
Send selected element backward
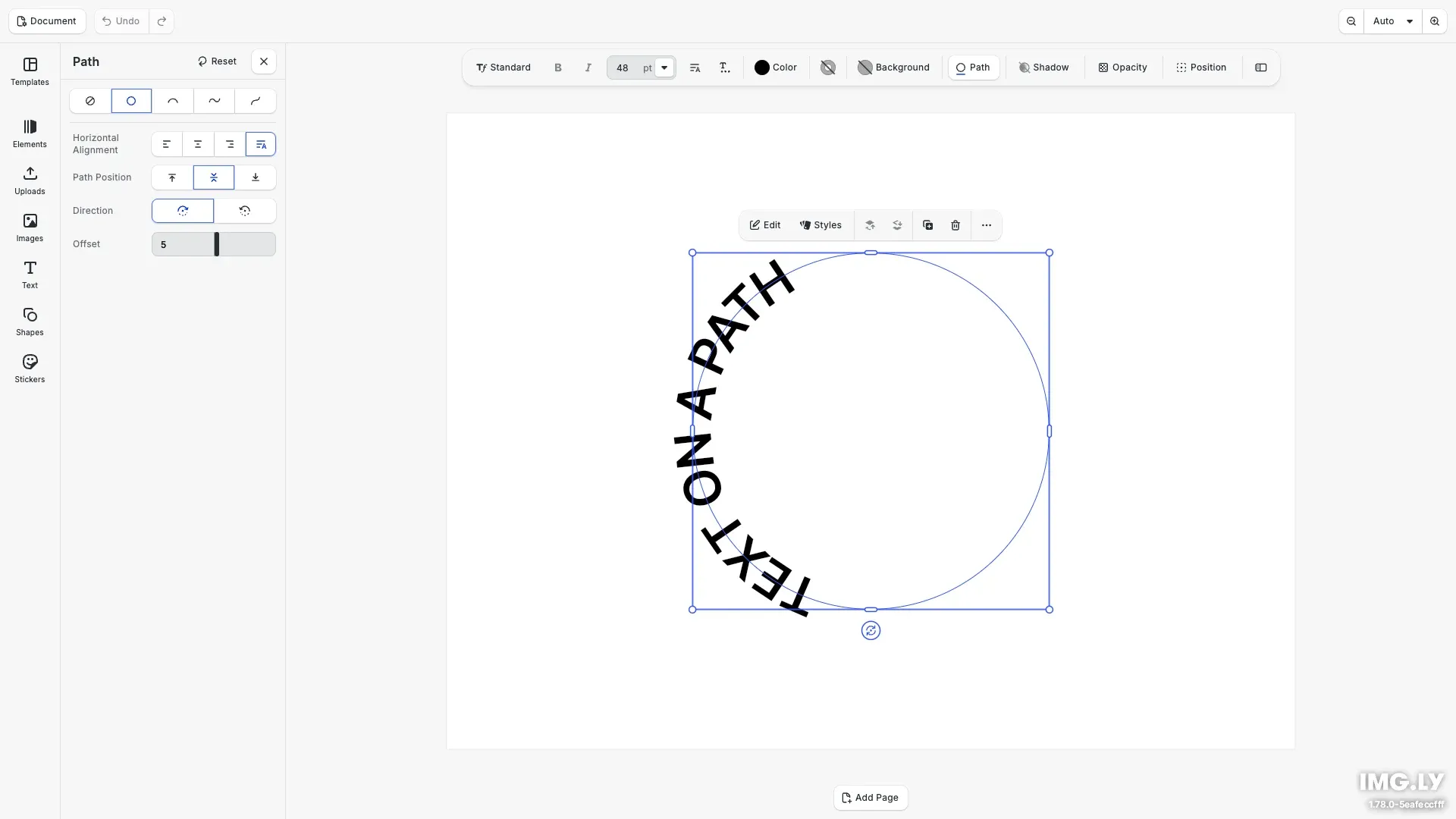click(897, 225)
